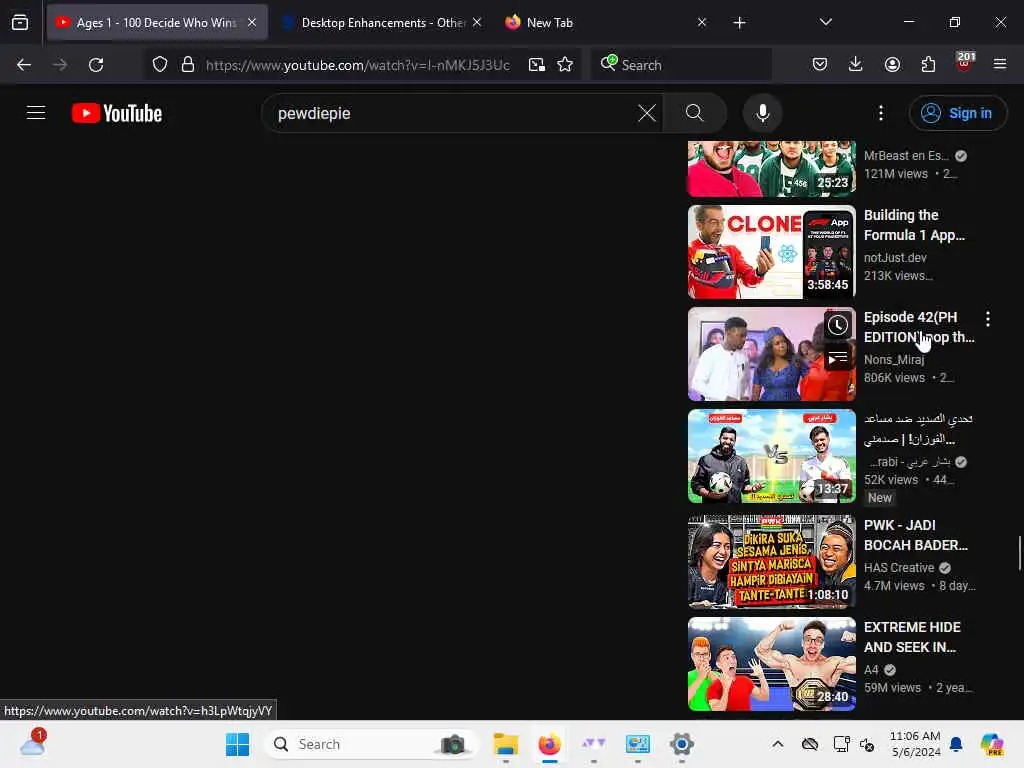
Task: Close the Desktop Enhancements tab
Action: click(x=477, y=22)
